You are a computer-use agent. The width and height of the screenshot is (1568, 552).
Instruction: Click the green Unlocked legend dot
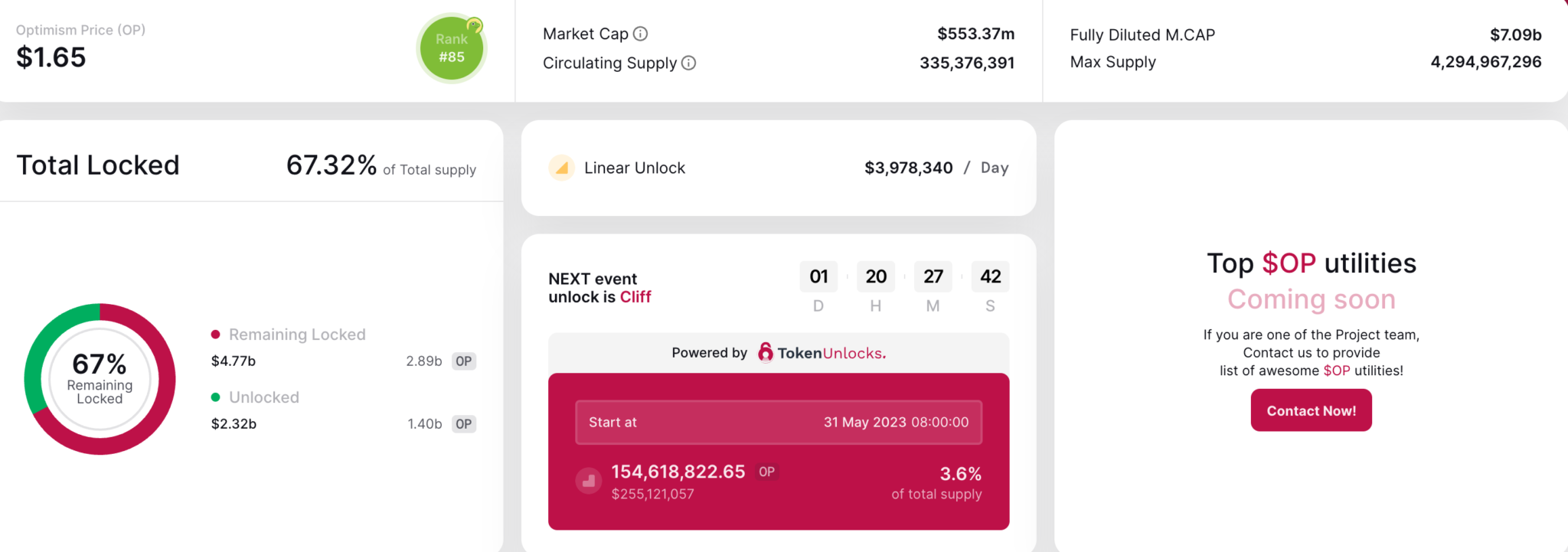point(216,397)
